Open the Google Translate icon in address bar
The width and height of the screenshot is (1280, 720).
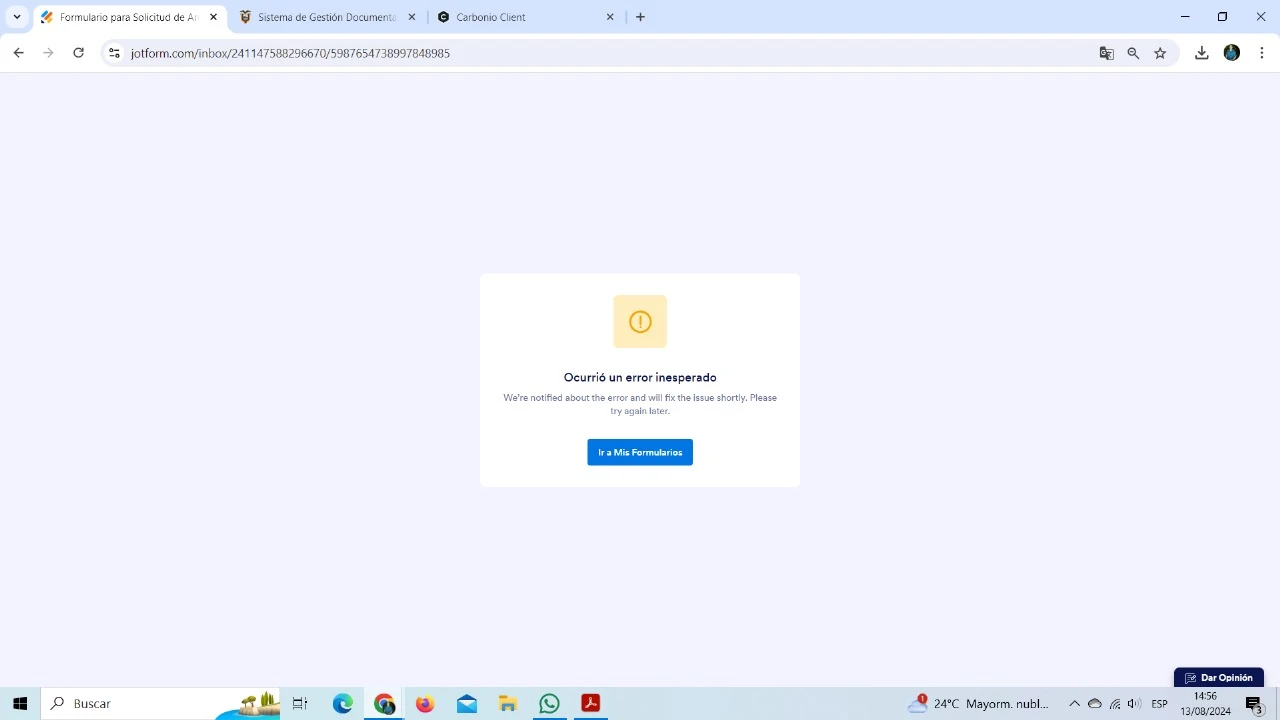(1106, 53)
